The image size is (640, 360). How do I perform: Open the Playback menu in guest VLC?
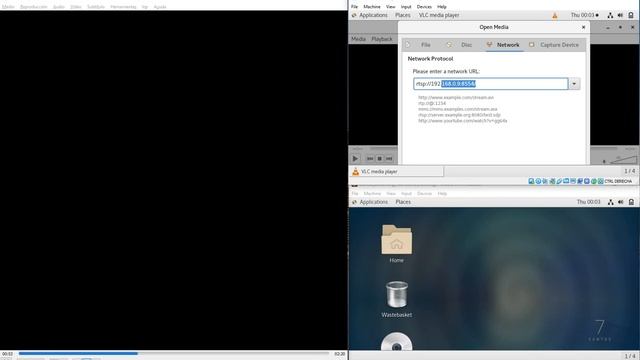pyautogui.click(x=382, y=39)
